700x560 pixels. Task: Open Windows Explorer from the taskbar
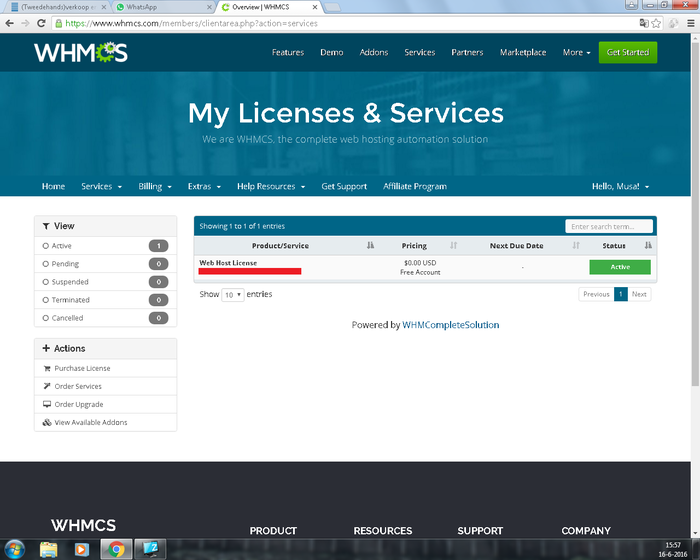[x=49, y=549]
